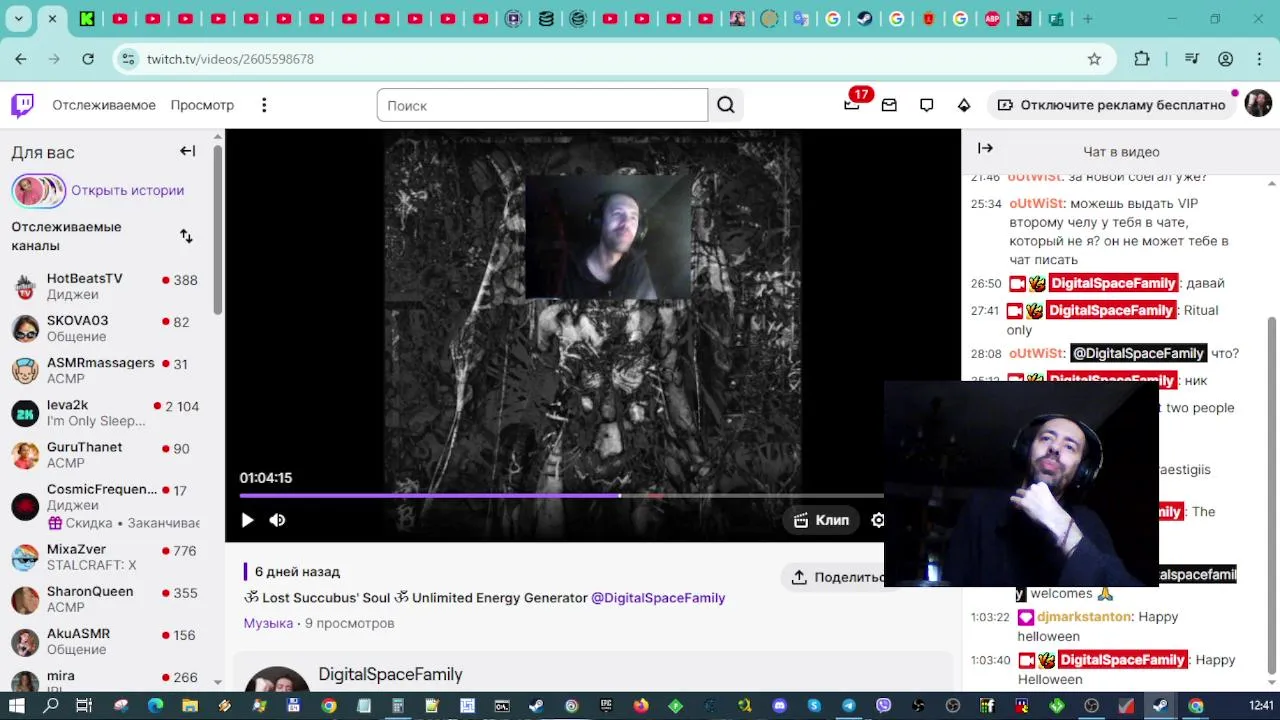Open Chrome three-dot menu
Screen dimensions: 1280x720
[x=1259, y=59]
